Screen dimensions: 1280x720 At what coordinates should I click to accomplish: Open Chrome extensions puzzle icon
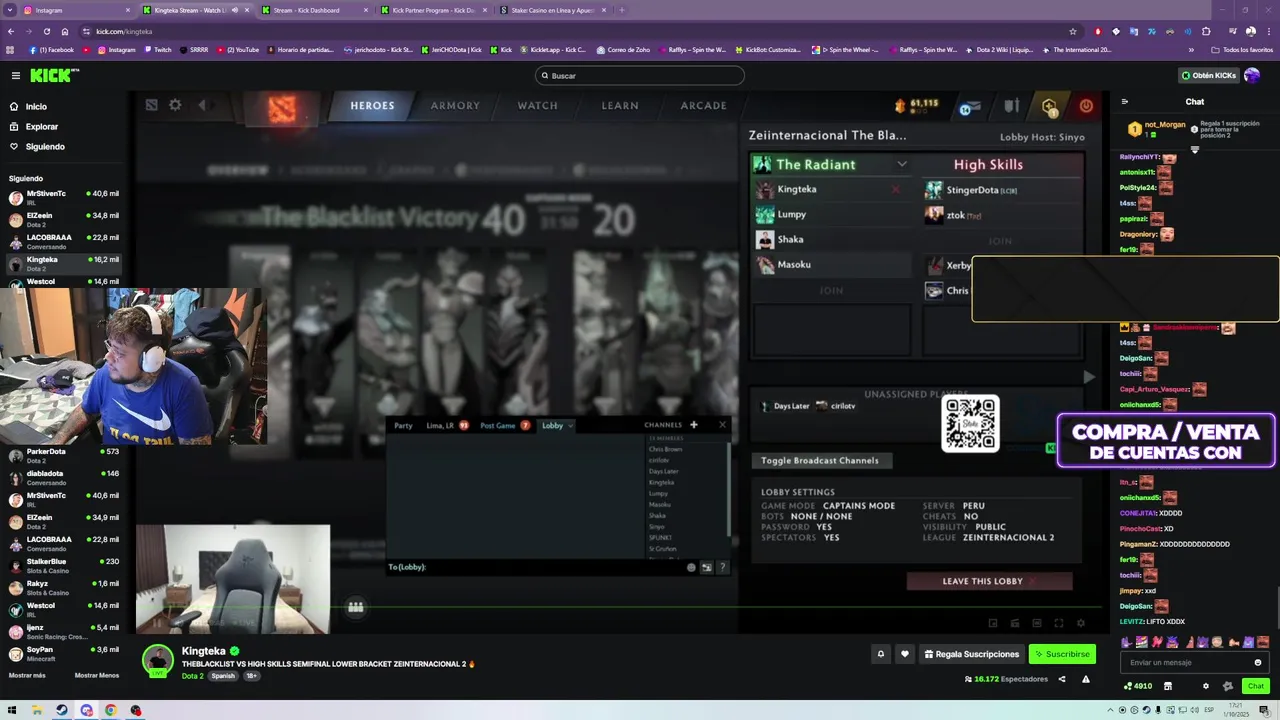(1206, 31)
